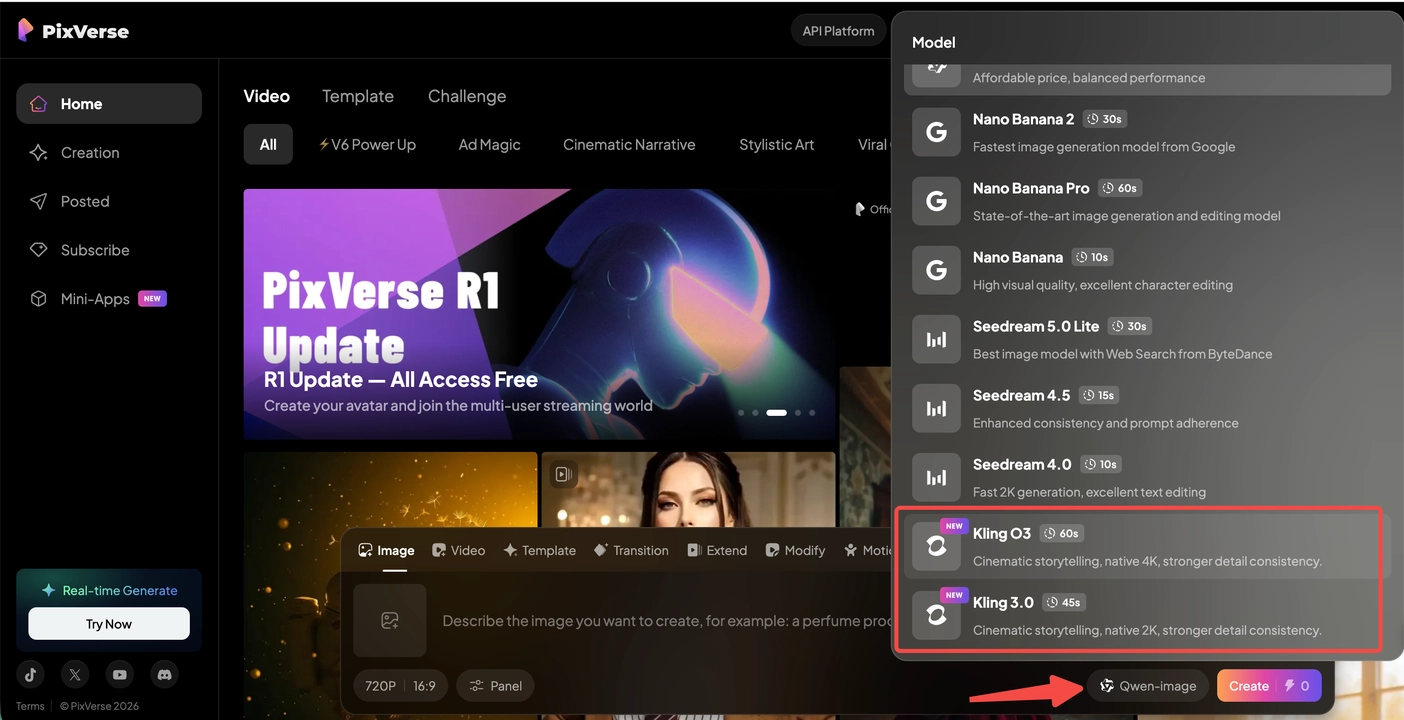This screenshot has width=1404, height=720.
Task: Click the Create button
Action: [1248, 685]
